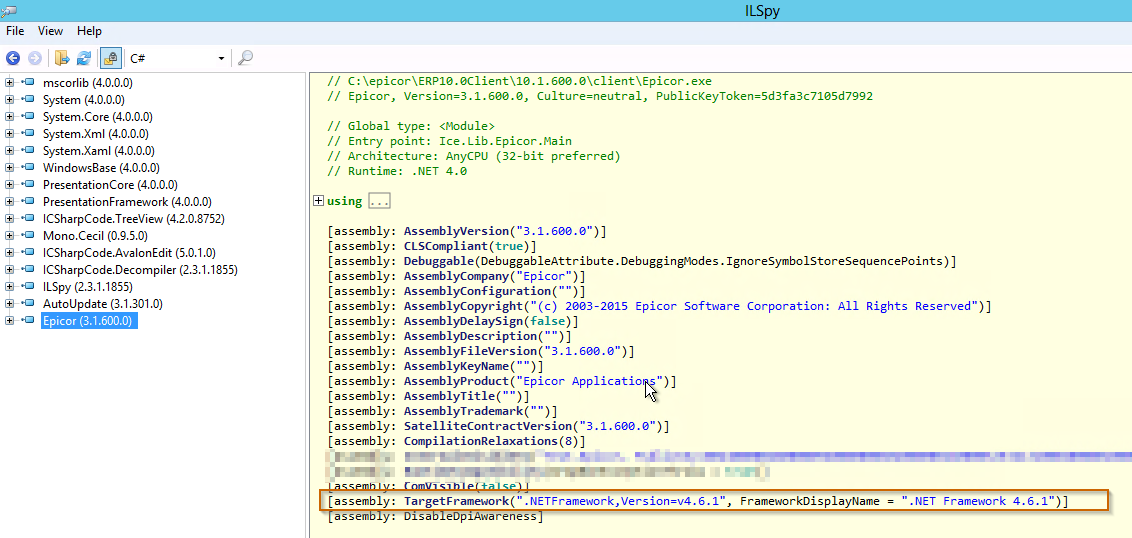This screenshot has height=538, width=1132.
Task: Expand the WindowsBase assembly node
Action: [9, 168]
